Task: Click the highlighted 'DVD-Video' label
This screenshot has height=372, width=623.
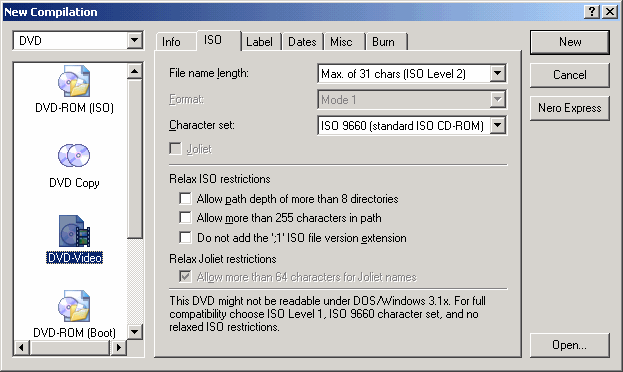Action: tap(74, 258)
